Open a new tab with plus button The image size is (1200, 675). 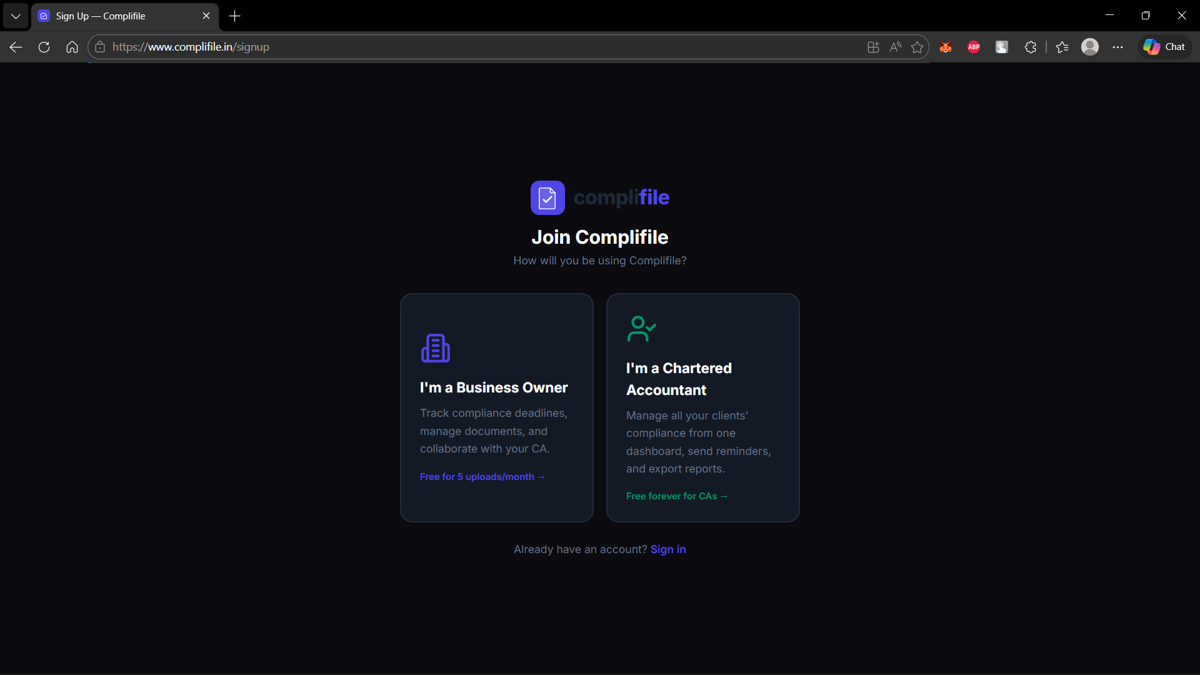[x=235, y=16]
